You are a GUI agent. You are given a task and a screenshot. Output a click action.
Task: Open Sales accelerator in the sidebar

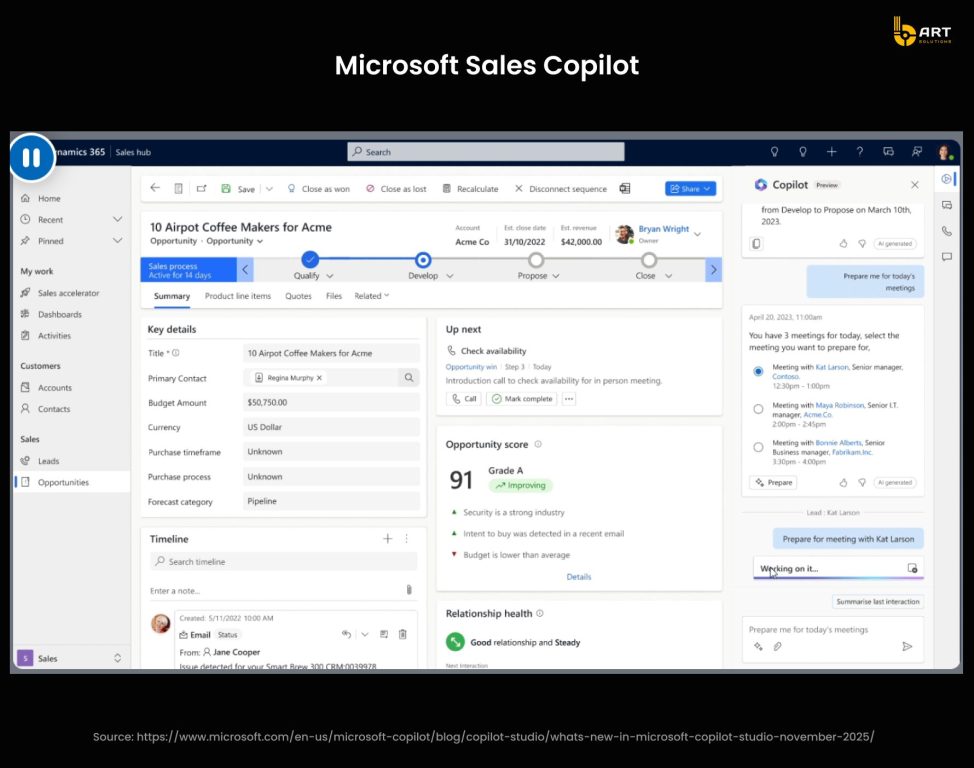pos(68,293)
